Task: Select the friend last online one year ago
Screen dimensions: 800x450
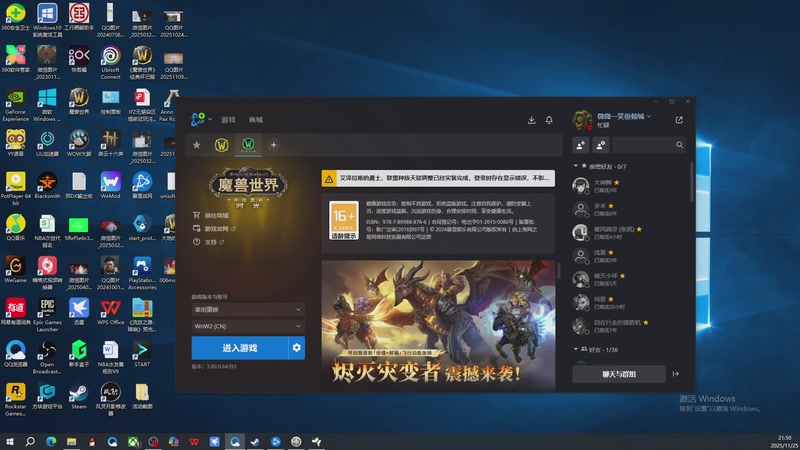Action: pyautogui.click(x=630, y=326)
